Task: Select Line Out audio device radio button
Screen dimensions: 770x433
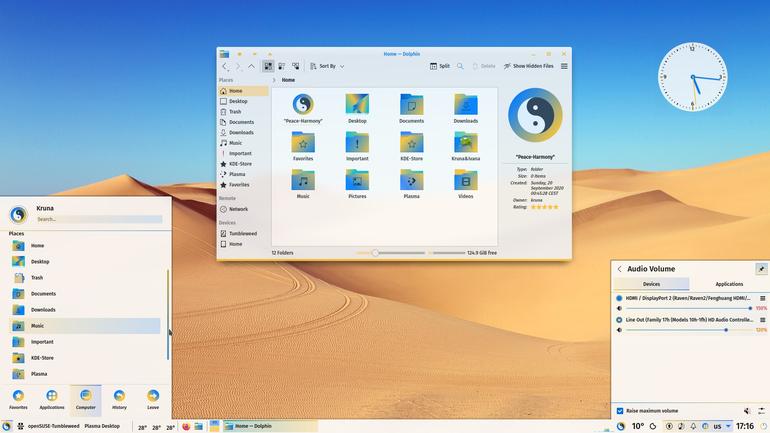Action: [619, 320]
